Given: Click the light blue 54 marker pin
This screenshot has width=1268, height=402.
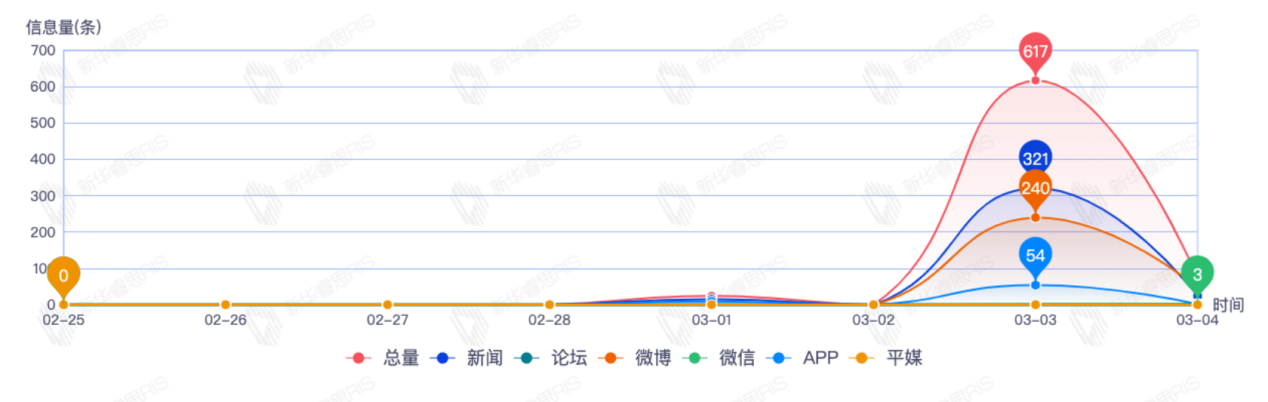Looking at the screenshot, I should 1035,257.
